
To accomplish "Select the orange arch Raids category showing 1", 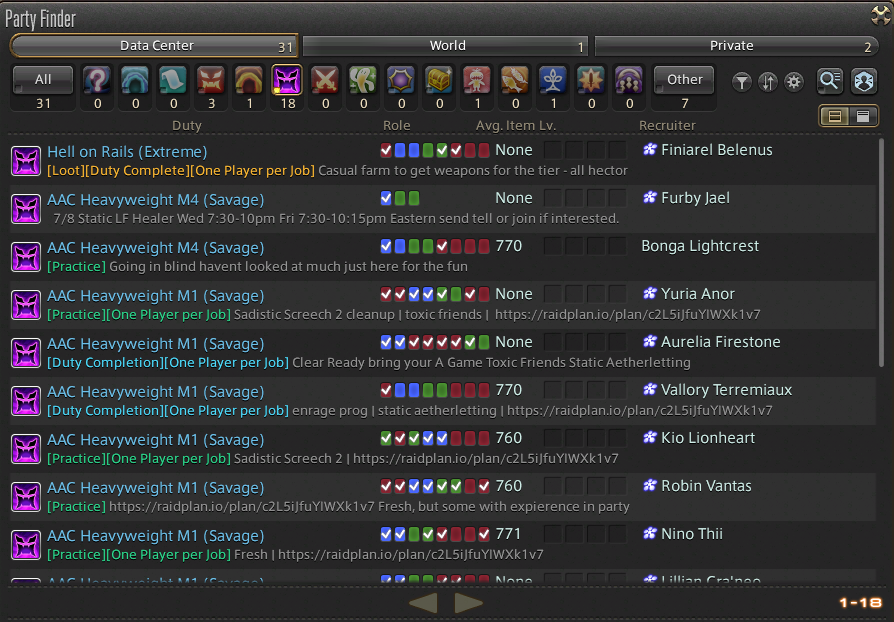I will coord(249,80).
